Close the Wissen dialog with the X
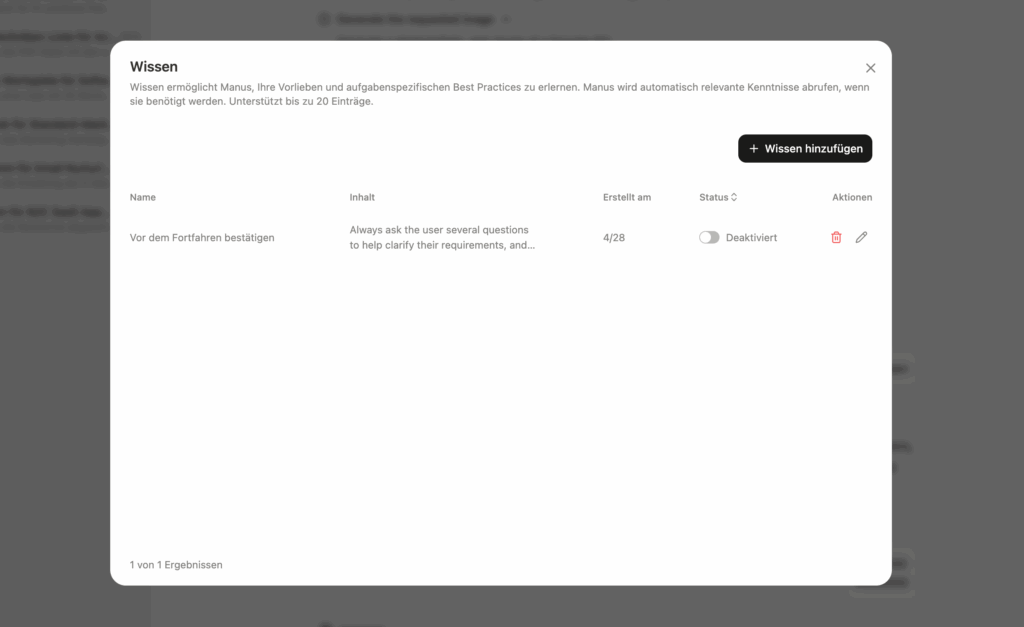Screen dimensions: 1024x627 (x=870, y=68)
